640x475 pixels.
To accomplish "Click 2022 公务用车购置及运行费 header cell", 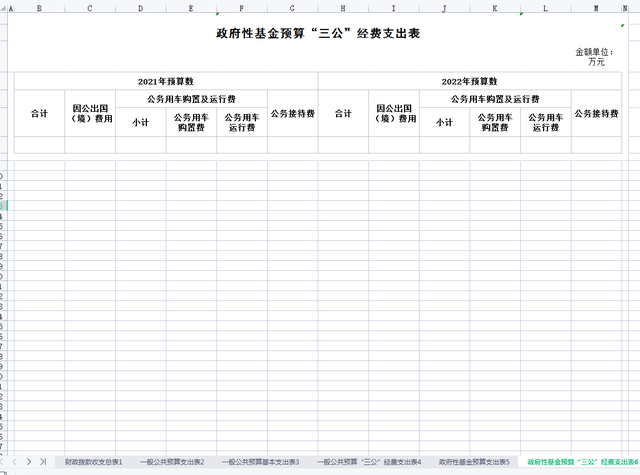I will click(x=495, y=99).
